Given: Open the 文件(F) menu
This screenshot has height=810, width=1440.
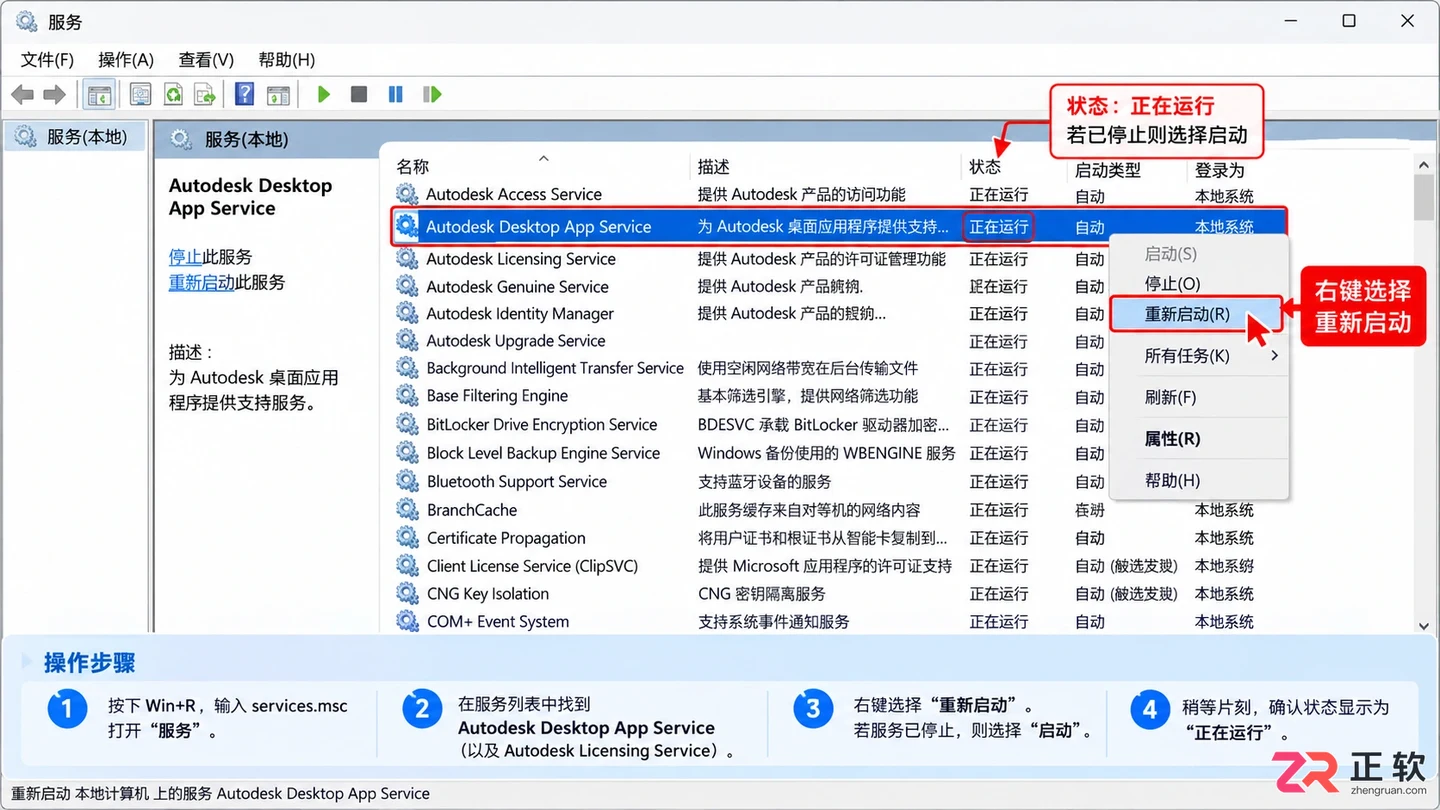Looking at the screenshot, I should click(47, 60).
